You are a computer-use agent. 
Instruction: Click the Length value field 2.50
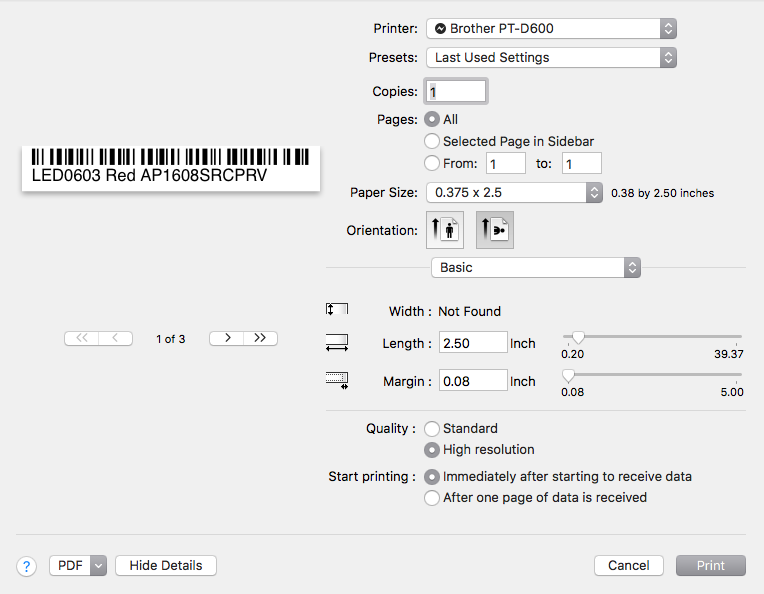pos(473,343)
